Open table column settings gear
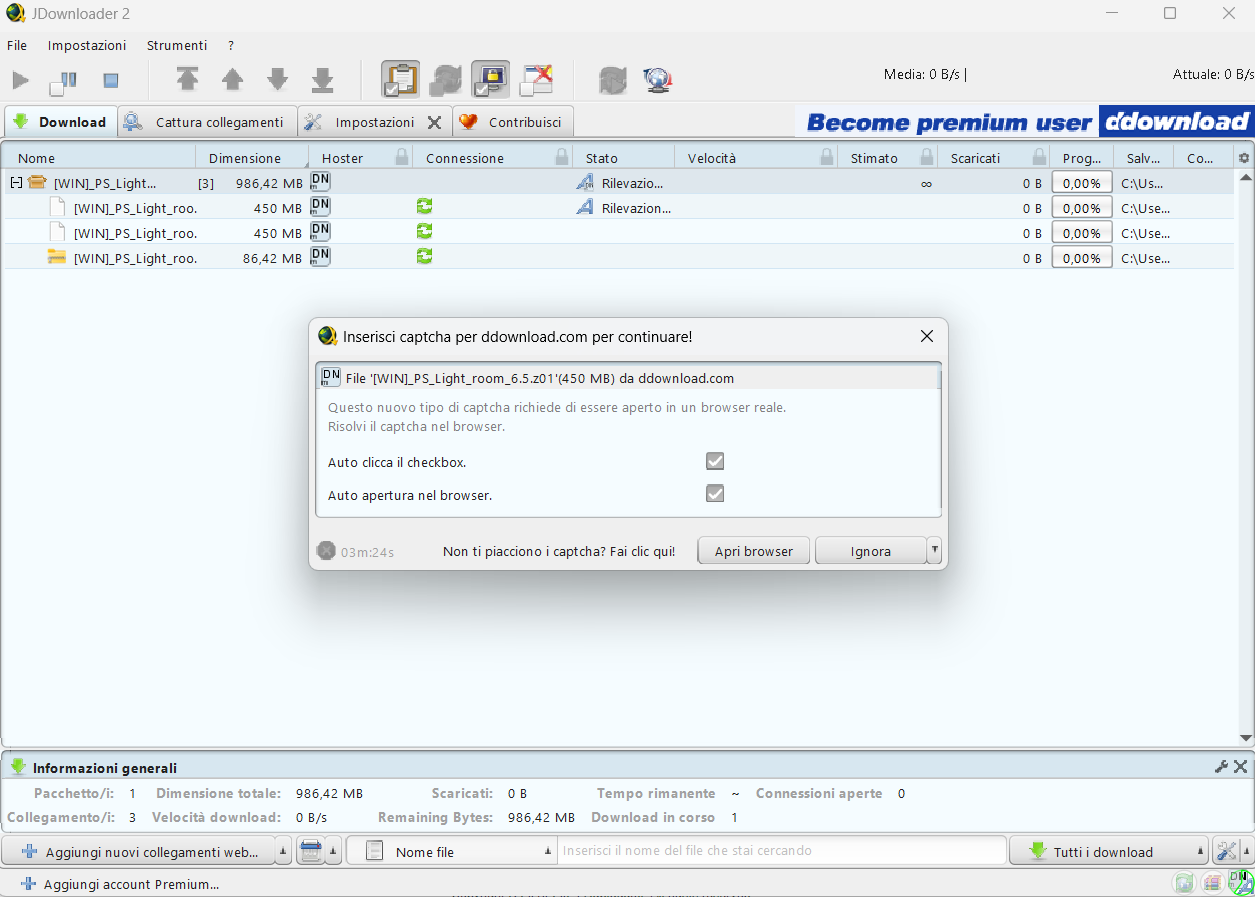This screenshot has height=897, width=1255. point(1244,158)
